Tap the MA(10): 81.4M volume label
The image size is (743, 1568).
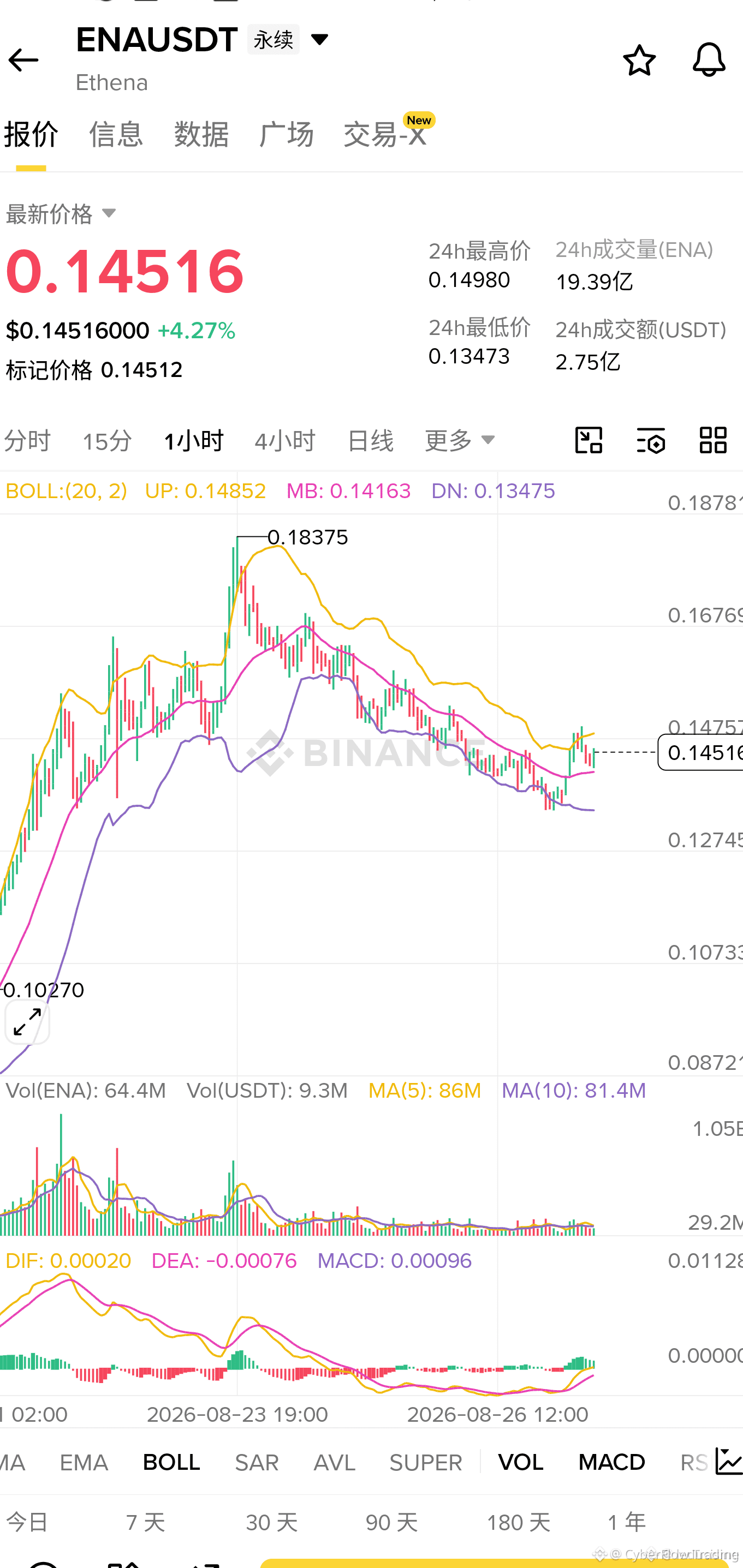574,1090
